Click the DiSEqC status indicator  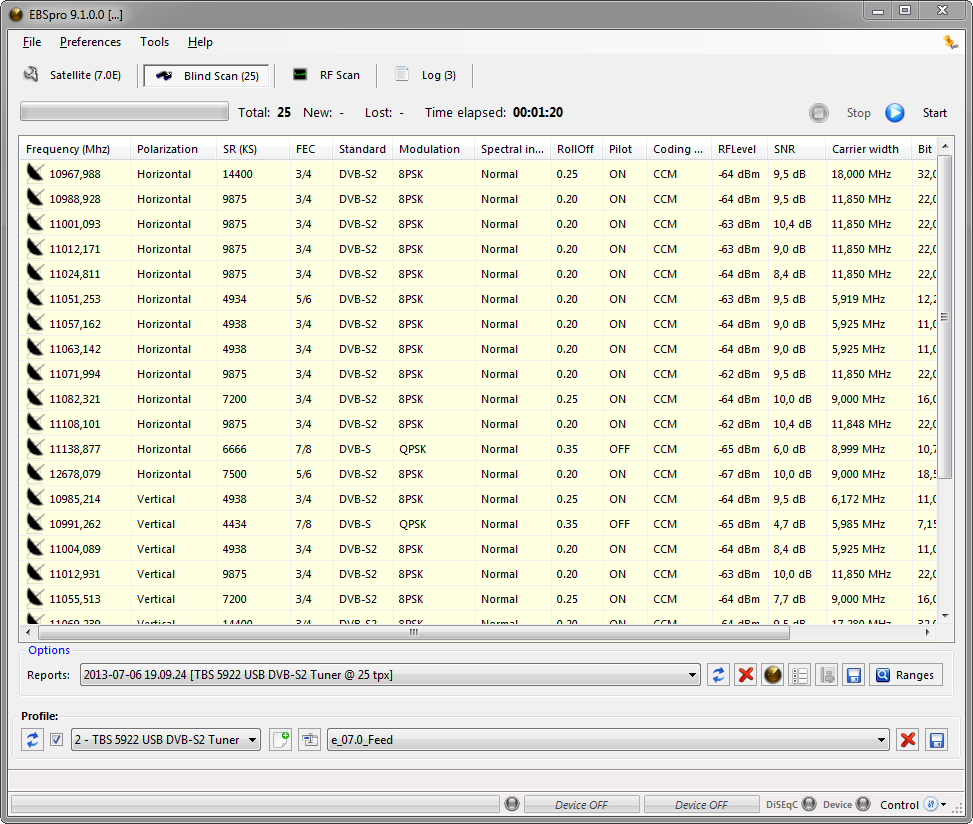(x=809, y=804)
